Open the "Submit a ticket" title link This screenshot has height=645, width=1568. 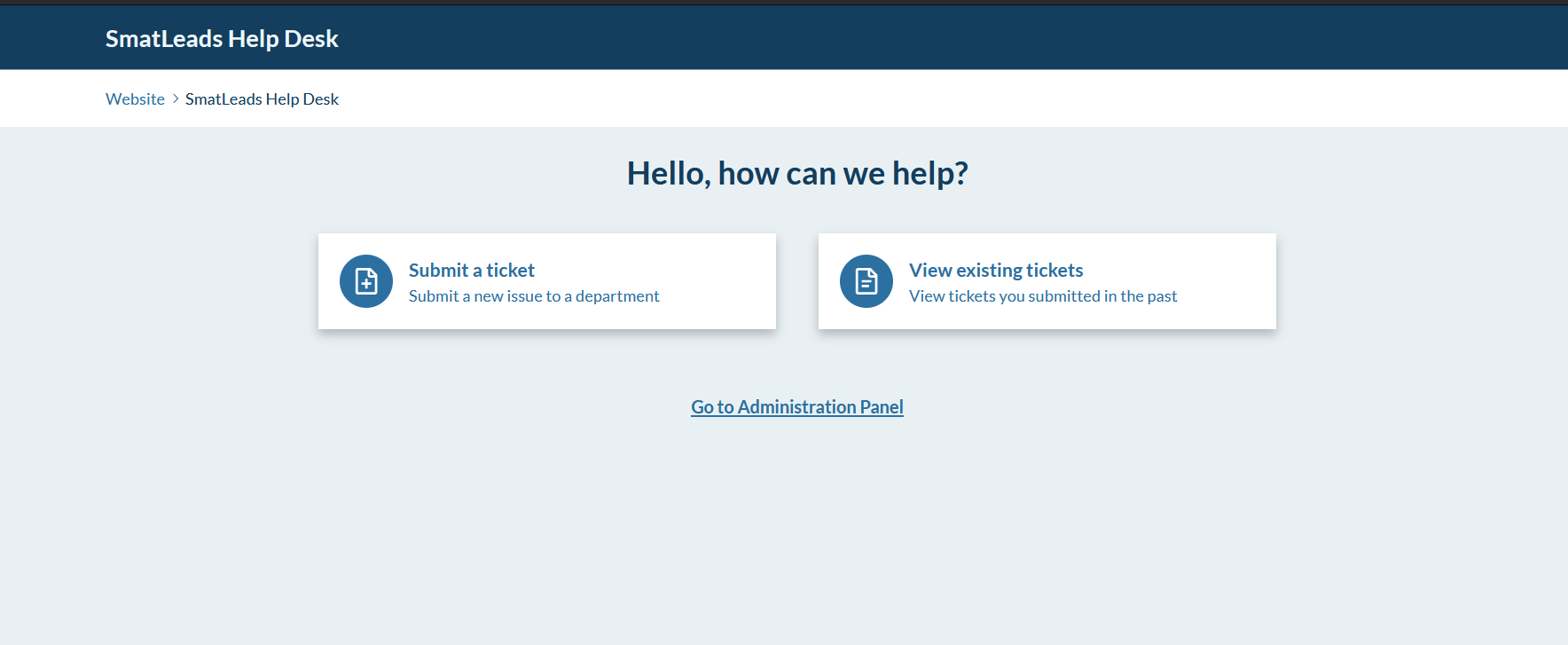point(471,270)
